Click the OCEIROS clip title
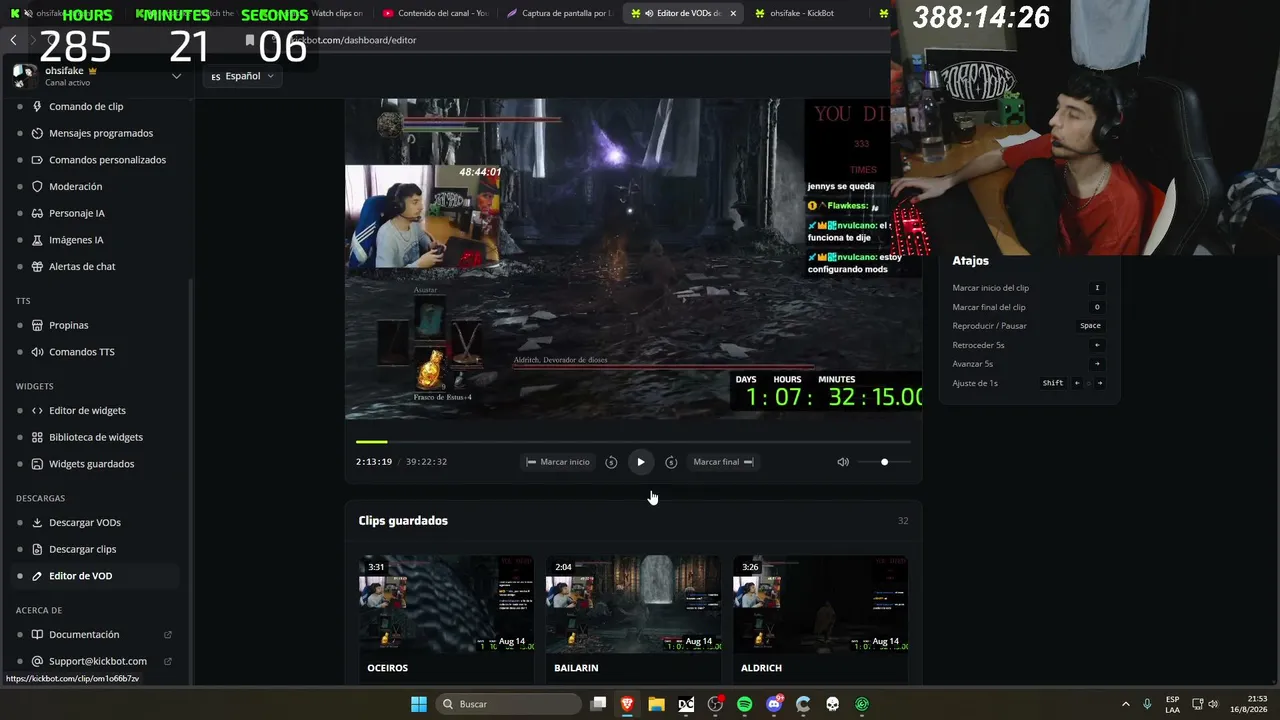Viewport: 1280px width, 720px height. (x=388, y=668)
